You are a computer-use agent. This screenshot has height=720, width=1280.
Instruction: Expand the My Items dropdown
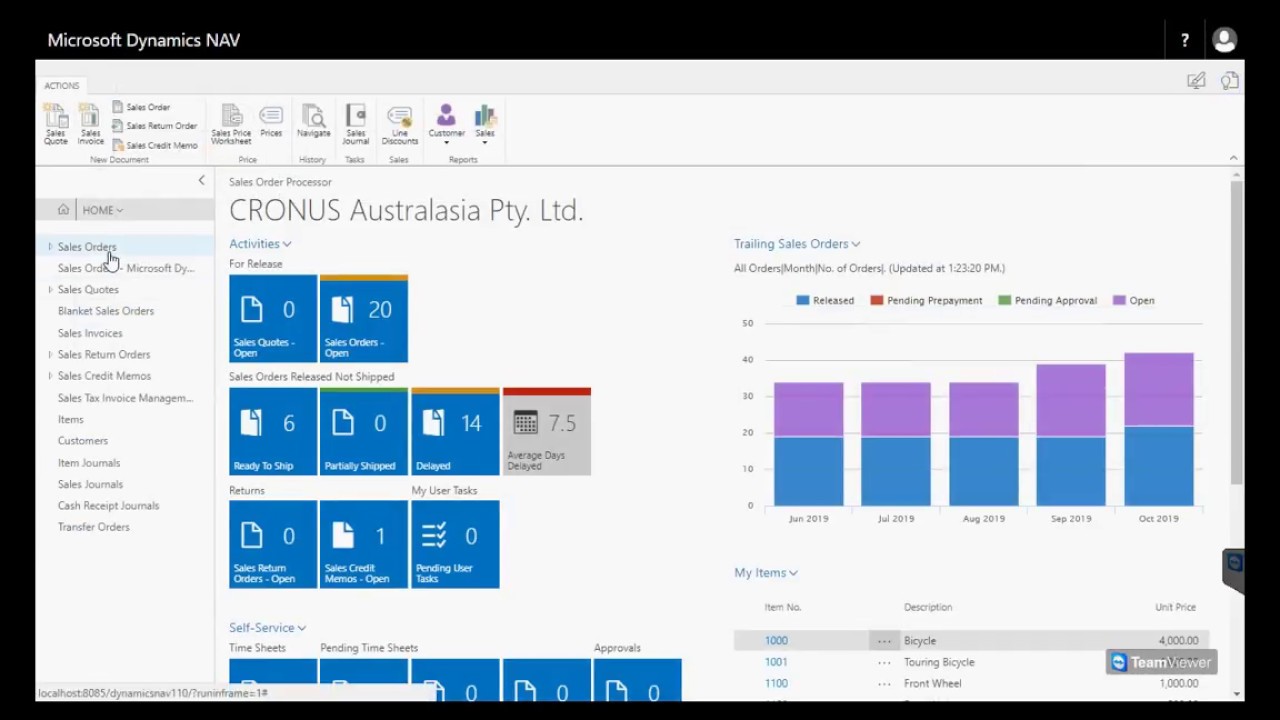pos(766,573)
